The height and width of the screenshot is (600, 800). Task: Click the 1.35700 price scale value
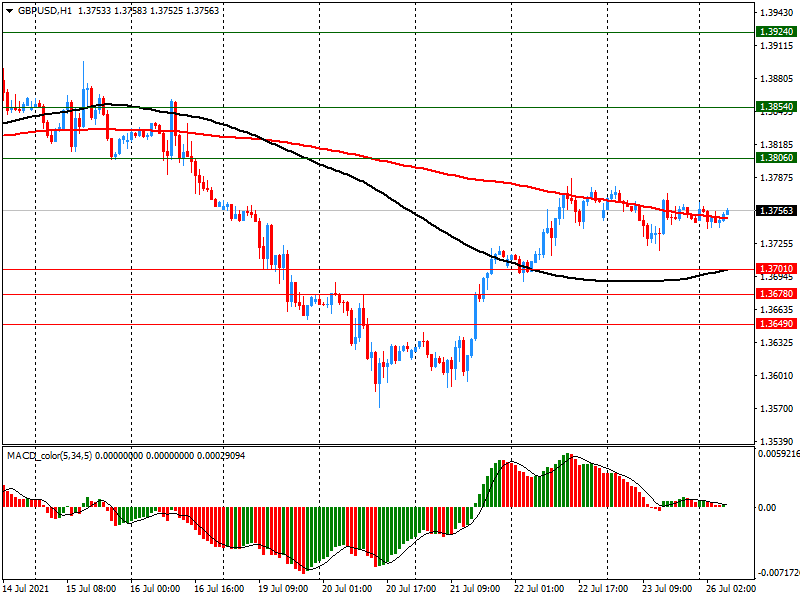pyautogui.click(x=777, y=409)
